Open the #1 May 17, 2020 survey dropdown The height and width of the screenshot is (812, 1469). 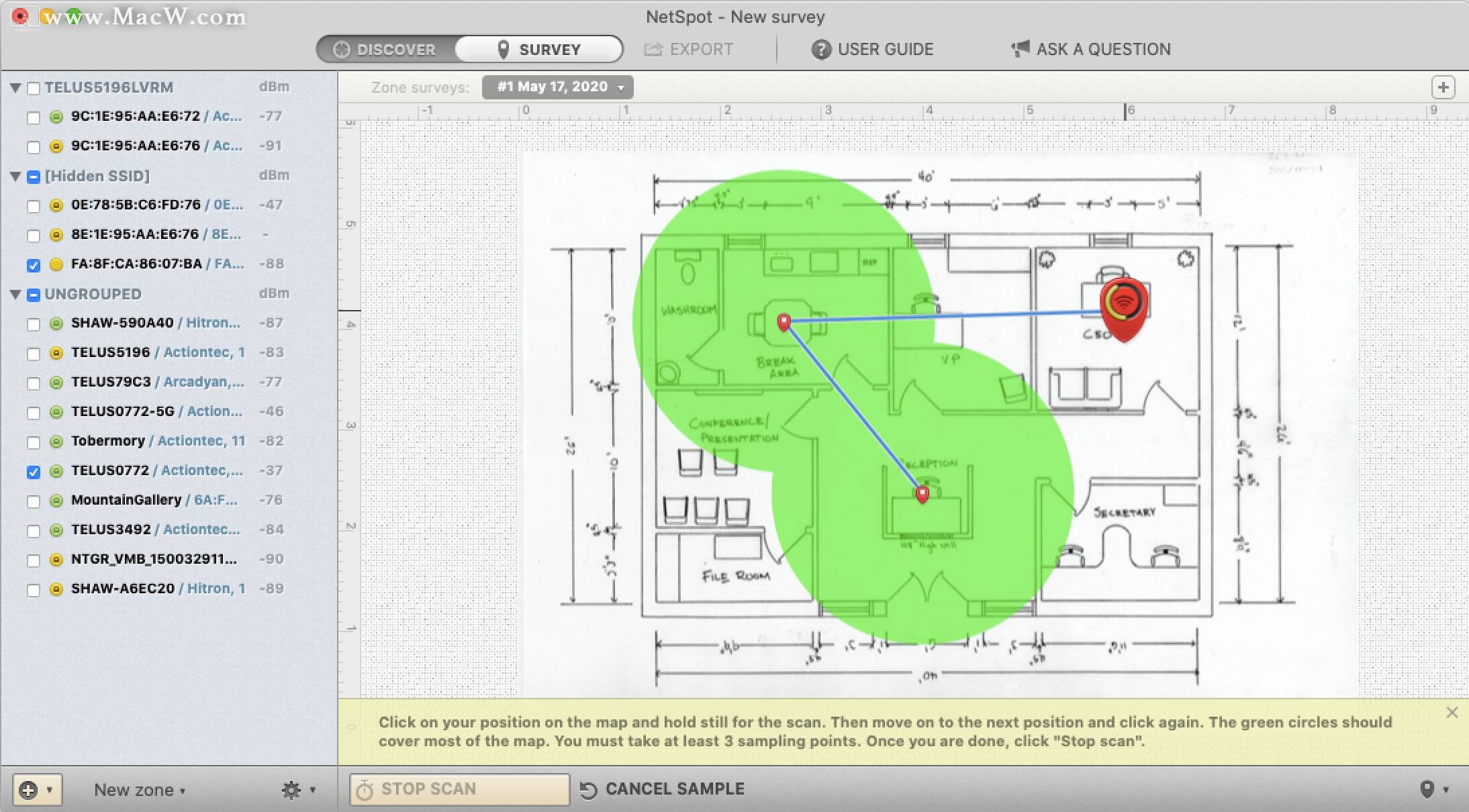click(557, 87)
